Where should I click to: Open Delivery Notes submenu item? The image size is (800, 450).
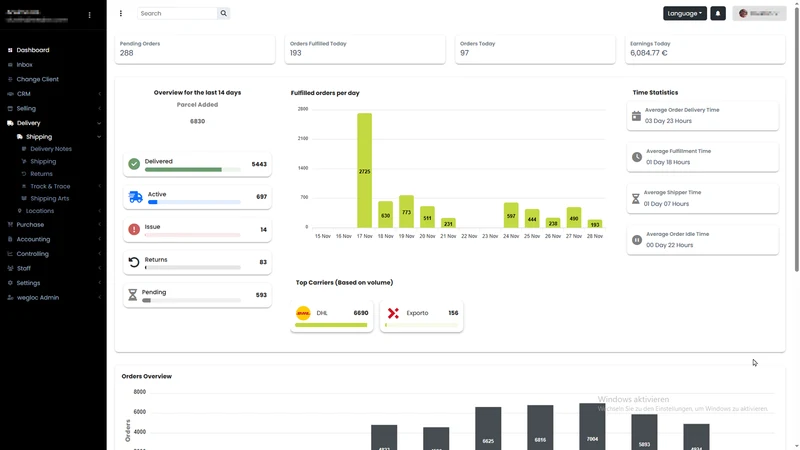point(51,149)
